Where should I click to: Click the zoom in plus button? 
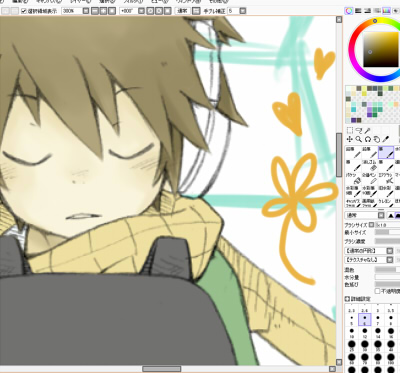(104, 11)
